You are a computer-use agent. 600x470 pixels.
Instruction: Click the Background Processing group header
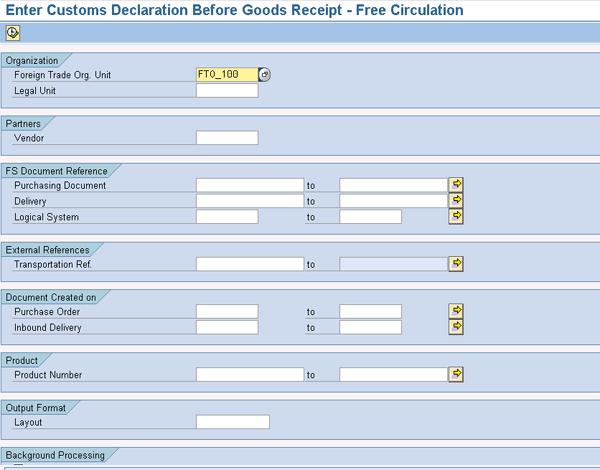(x=55, y=455)
